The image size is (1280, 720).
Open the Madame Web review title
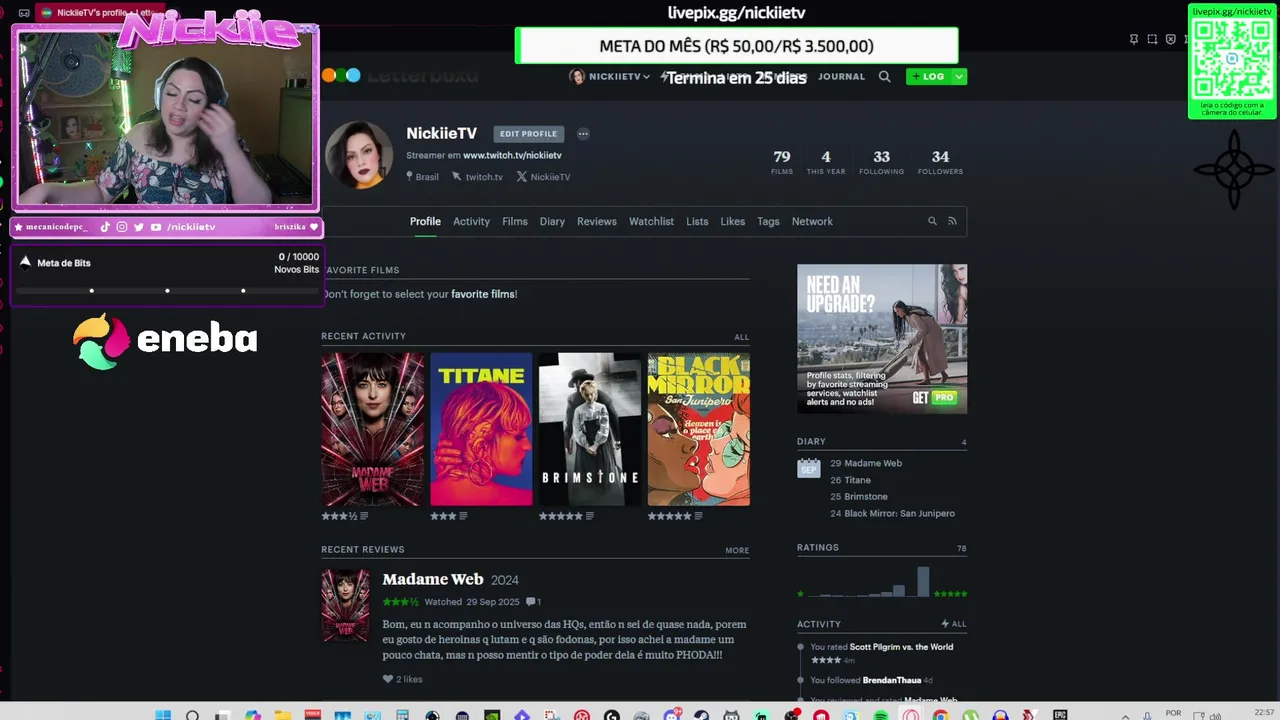(433, 579)
